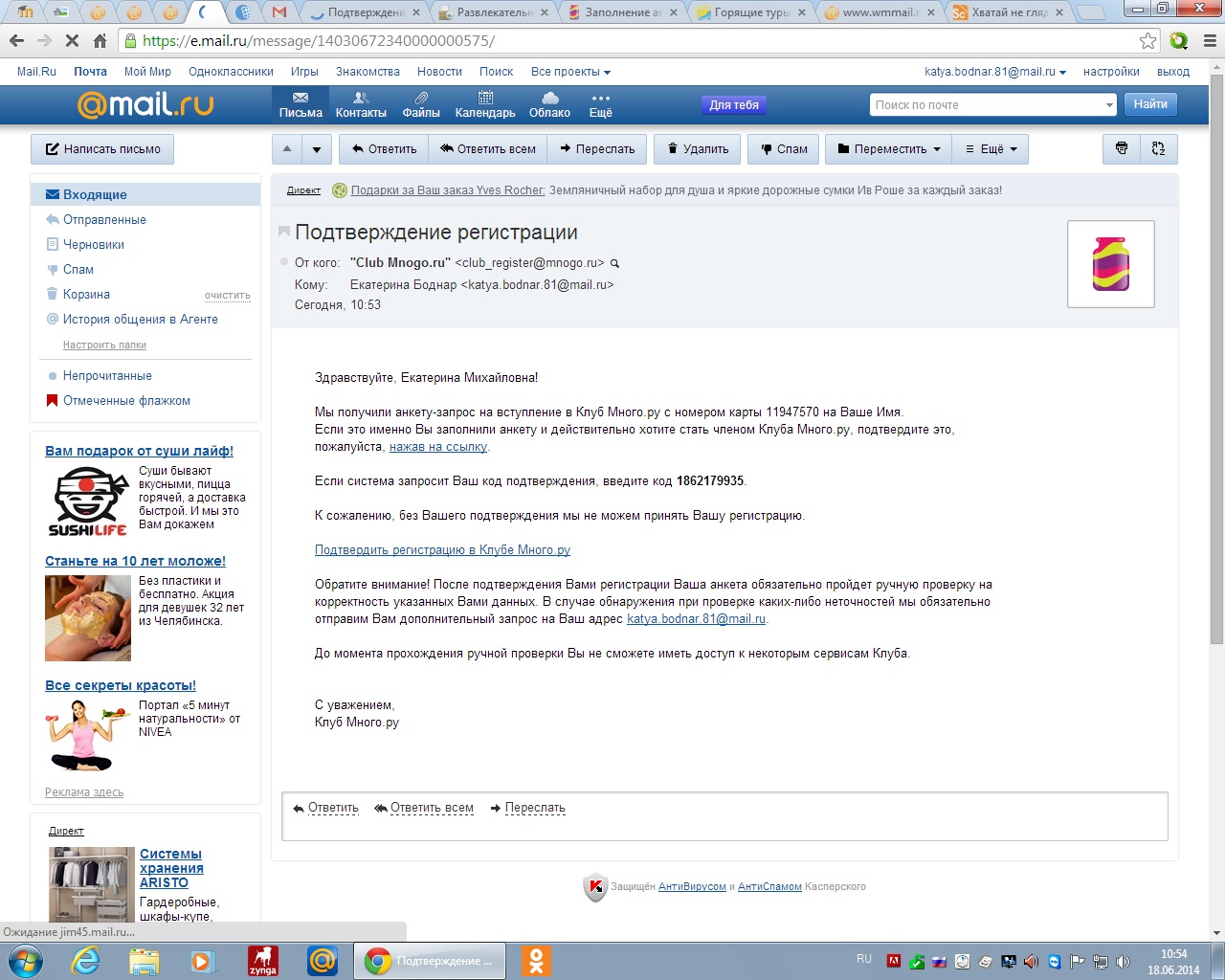Click the Mail.ru logo in the header
Viewport: 1225px width, 980px height.
(x=145, y=104)
